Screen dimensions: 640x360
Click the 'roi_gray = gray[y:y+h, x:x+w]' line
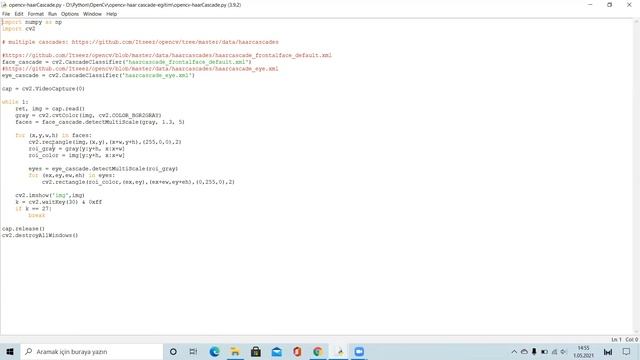[x=77, y=149]
